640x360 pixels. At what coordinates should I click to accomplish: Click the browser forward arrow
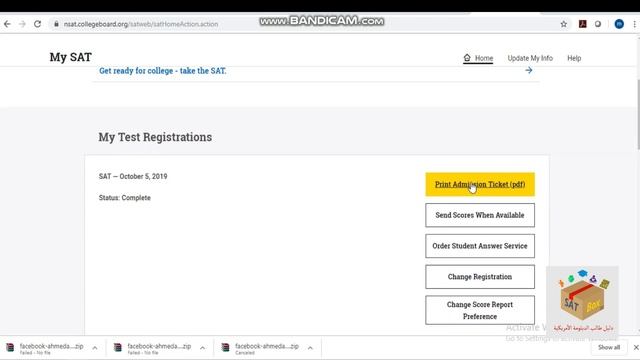coord(22,24)
